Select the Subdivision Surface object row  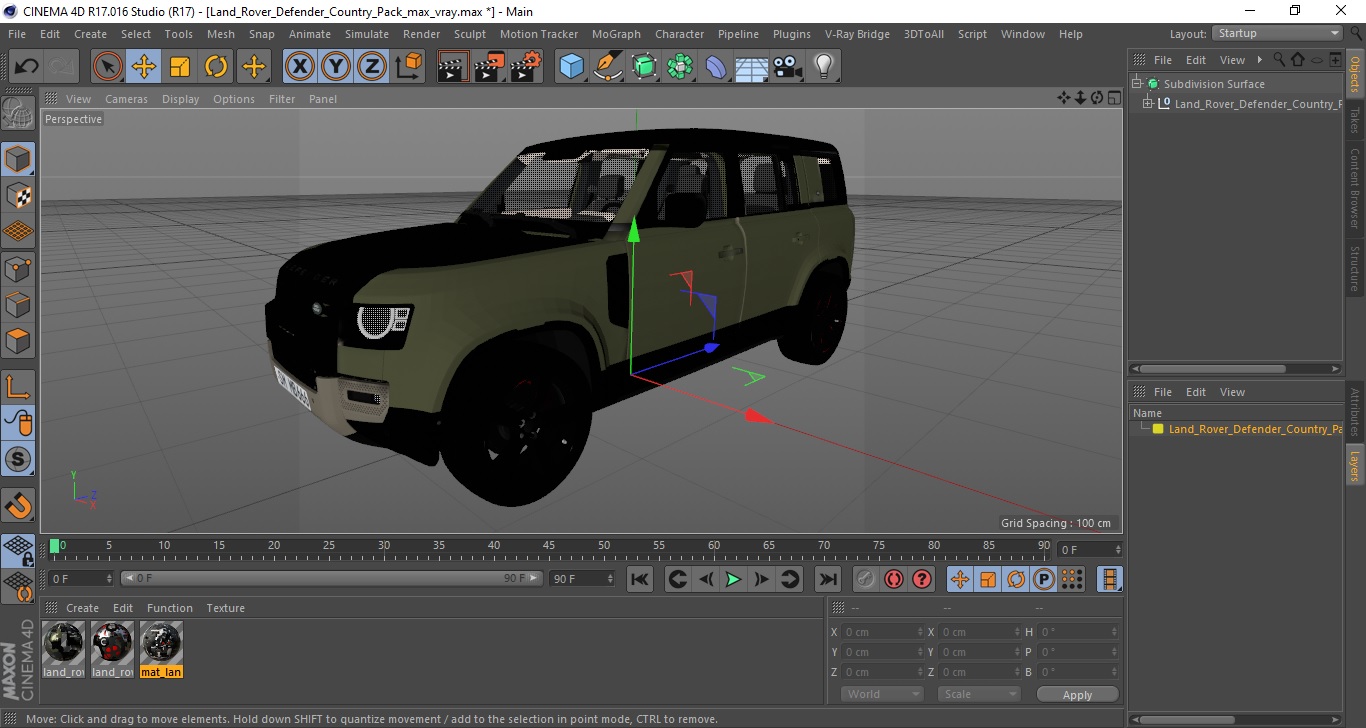1214,84
